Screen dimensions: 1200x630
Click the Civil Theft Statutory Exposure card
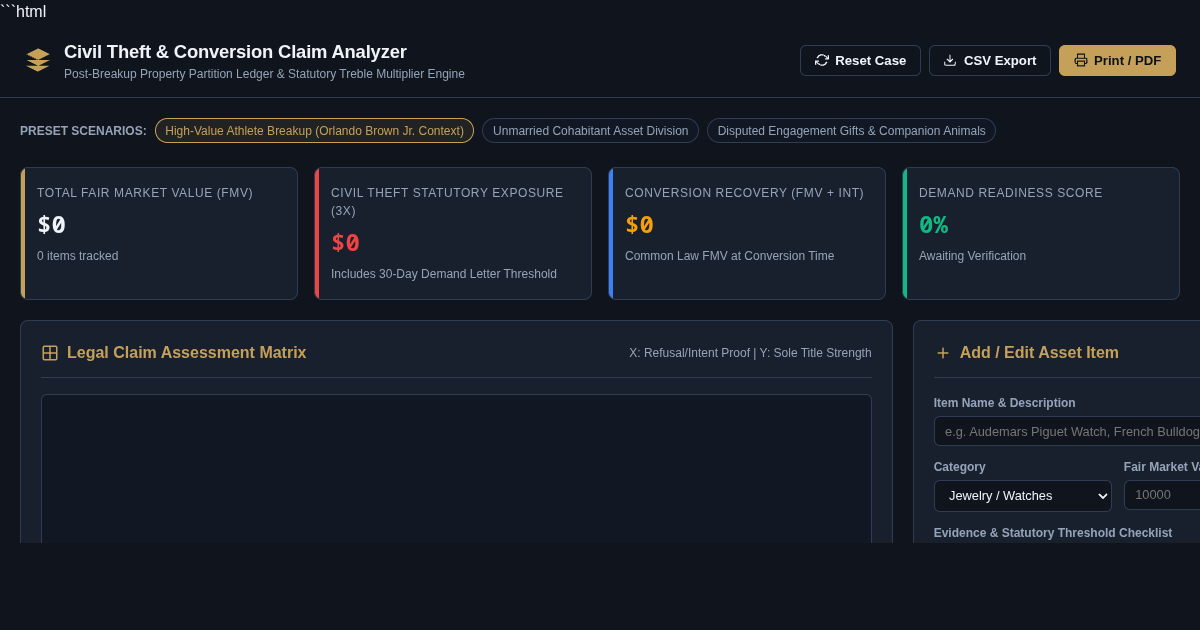[453, 233]
